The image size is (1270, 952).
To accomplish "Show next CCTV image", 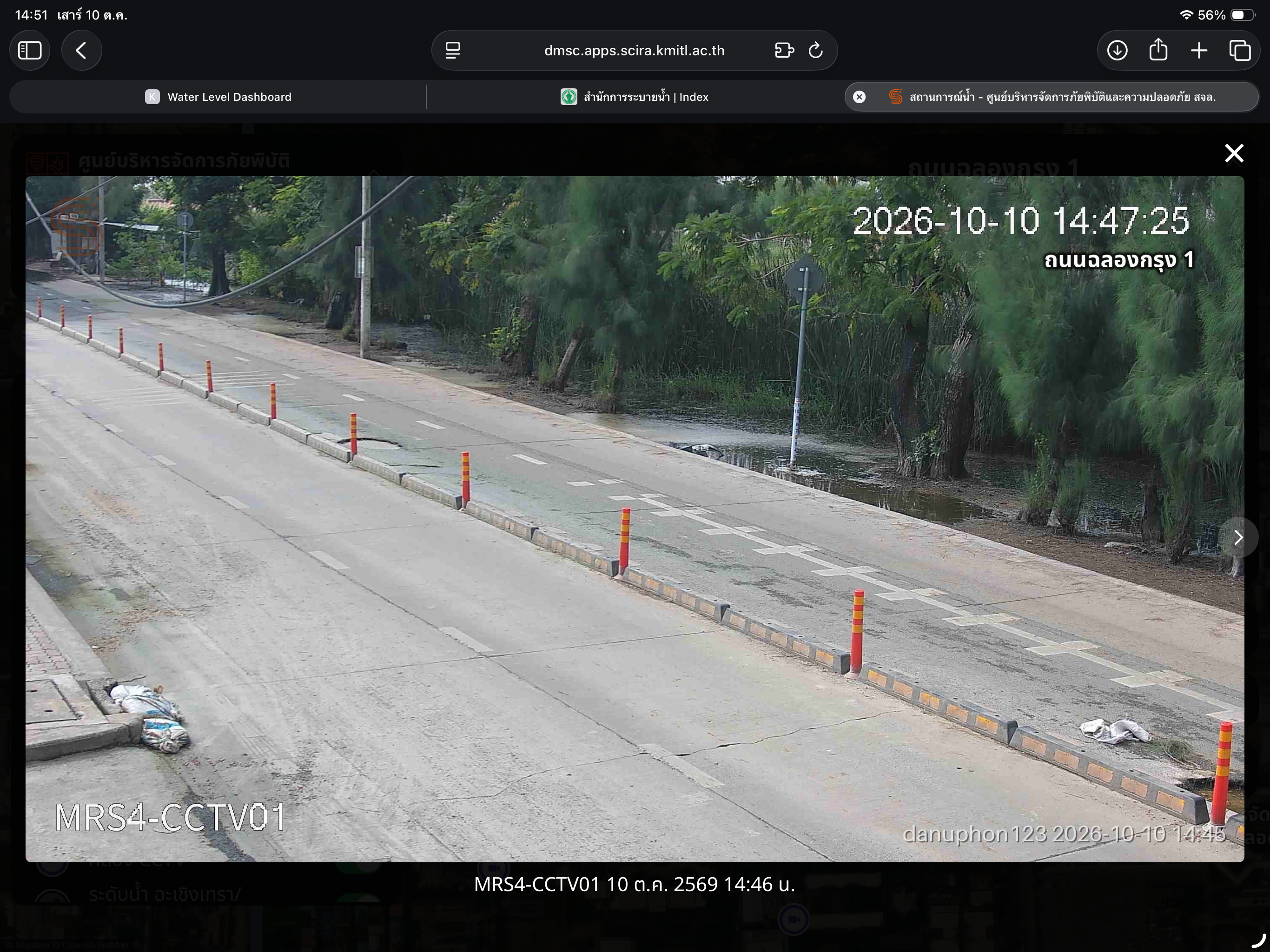I will point(1238,537).
